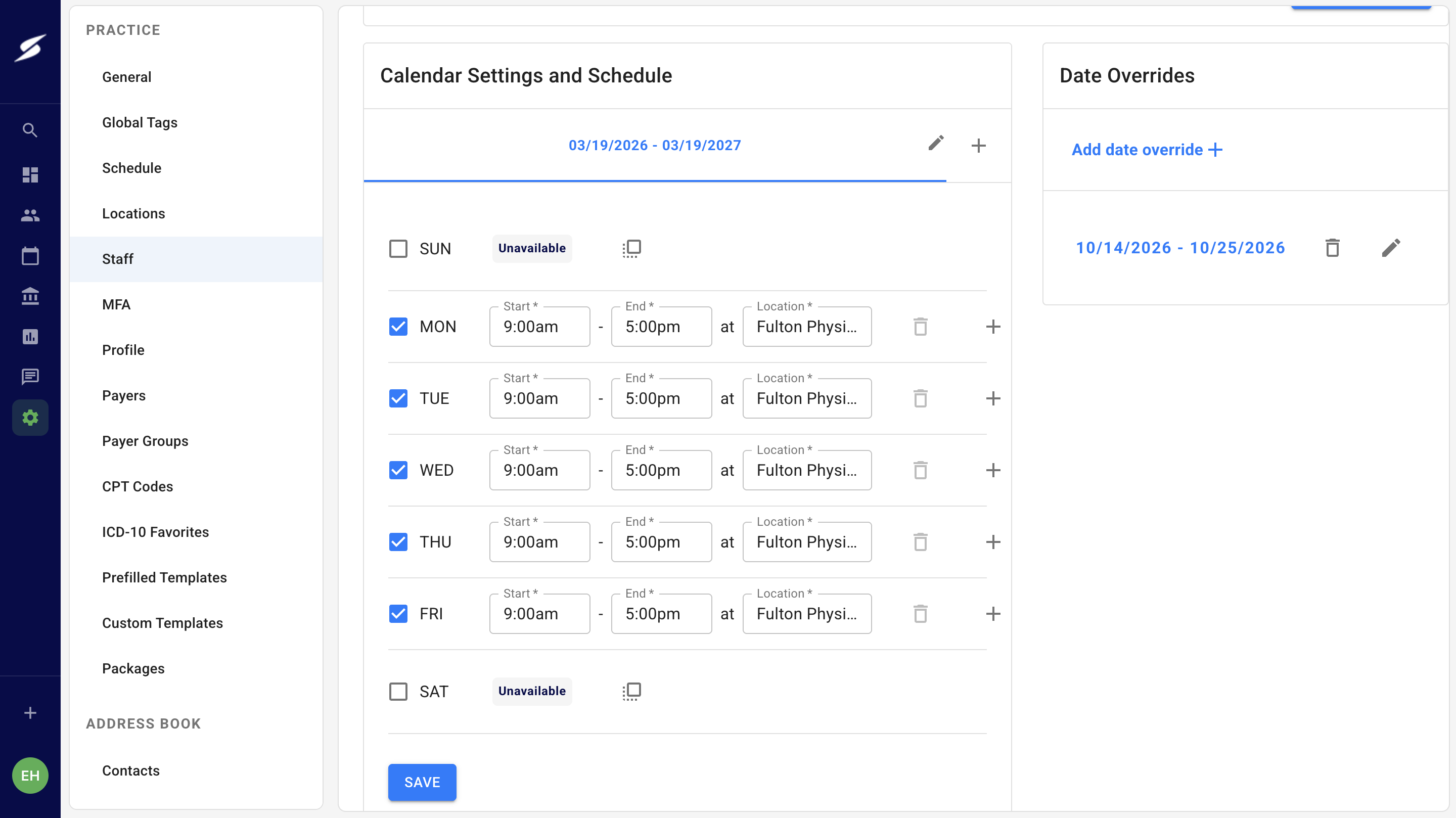The height and width of the screenshot is (818, 1456).
Task: Add another Tuesday time slot
Action: (x=993, y=398)
